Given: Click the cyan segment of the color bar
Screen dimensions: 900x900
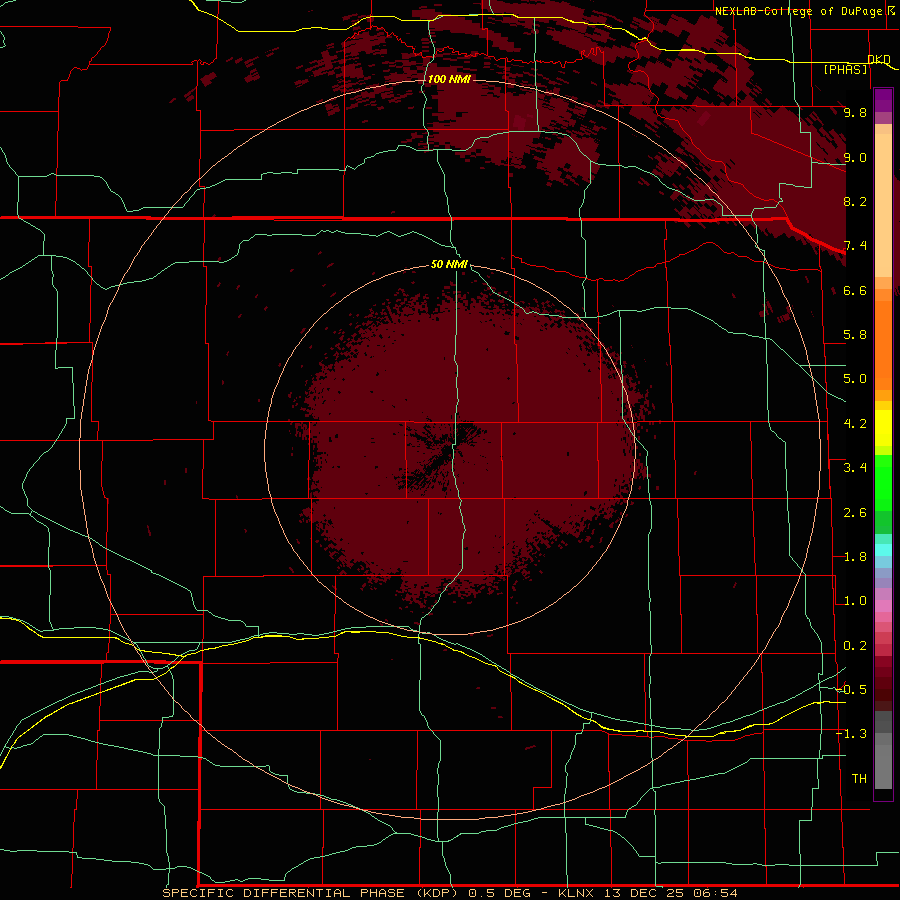Looking at the screenshot, I should pyautogui.click(x=883, y=550).
